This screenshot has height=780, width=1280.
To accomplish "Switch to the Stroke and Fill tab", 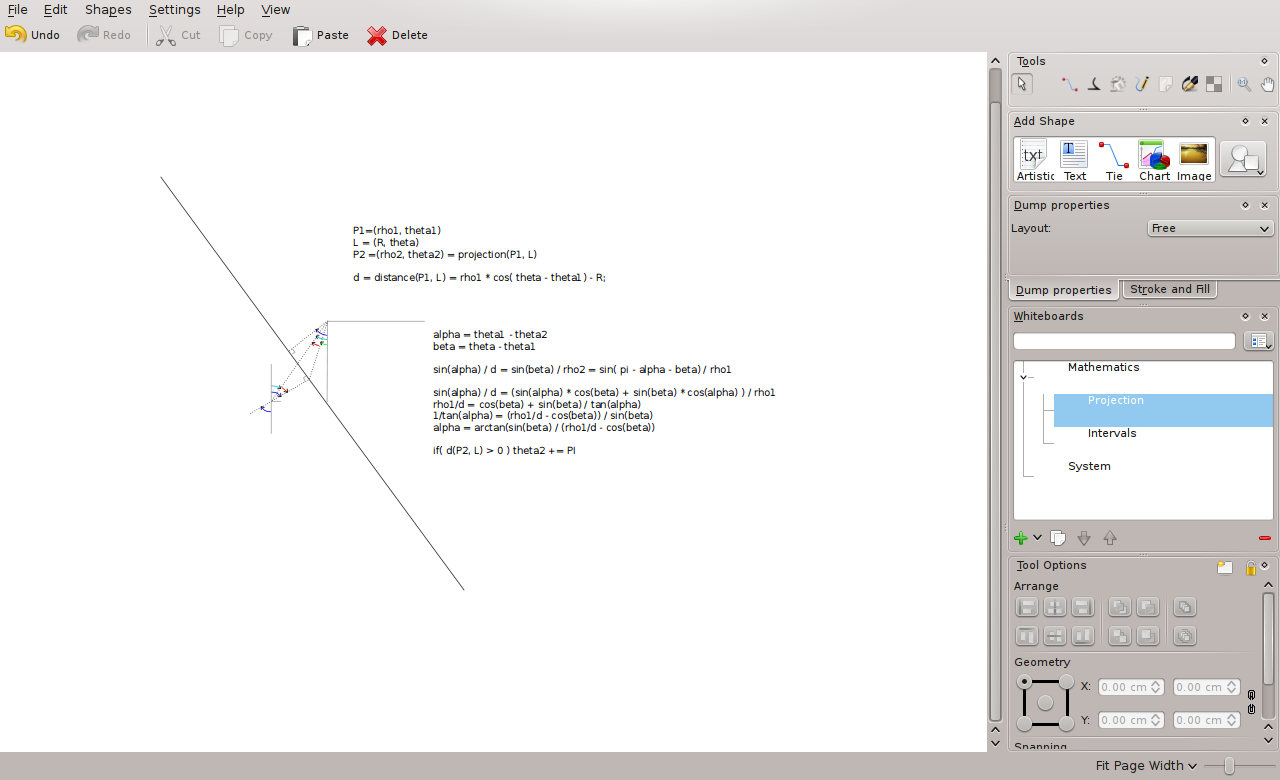I will (x=1169, y=289).
